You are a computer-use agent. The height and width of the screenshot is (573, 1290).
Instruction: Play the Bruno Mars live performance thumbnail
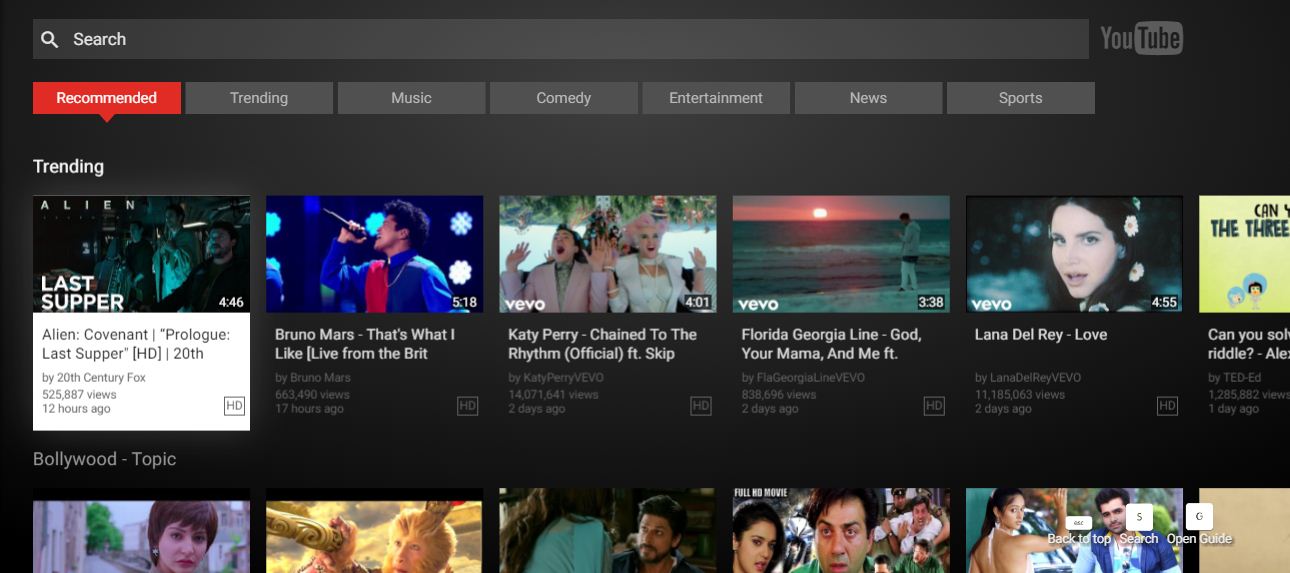click(x=374, y=254)
